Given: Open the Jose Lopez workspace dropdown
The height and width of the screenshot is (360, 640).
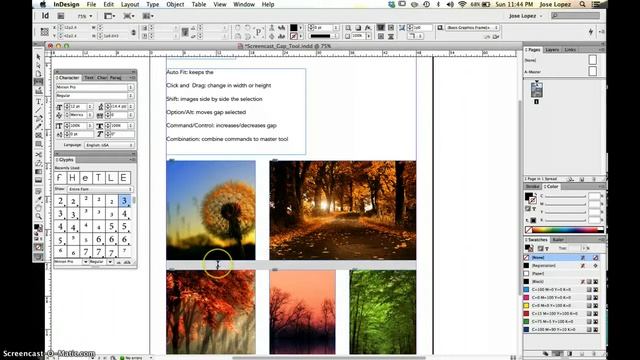Looking at the screenshot, I should pyautogui.click(x=526, y=16).
